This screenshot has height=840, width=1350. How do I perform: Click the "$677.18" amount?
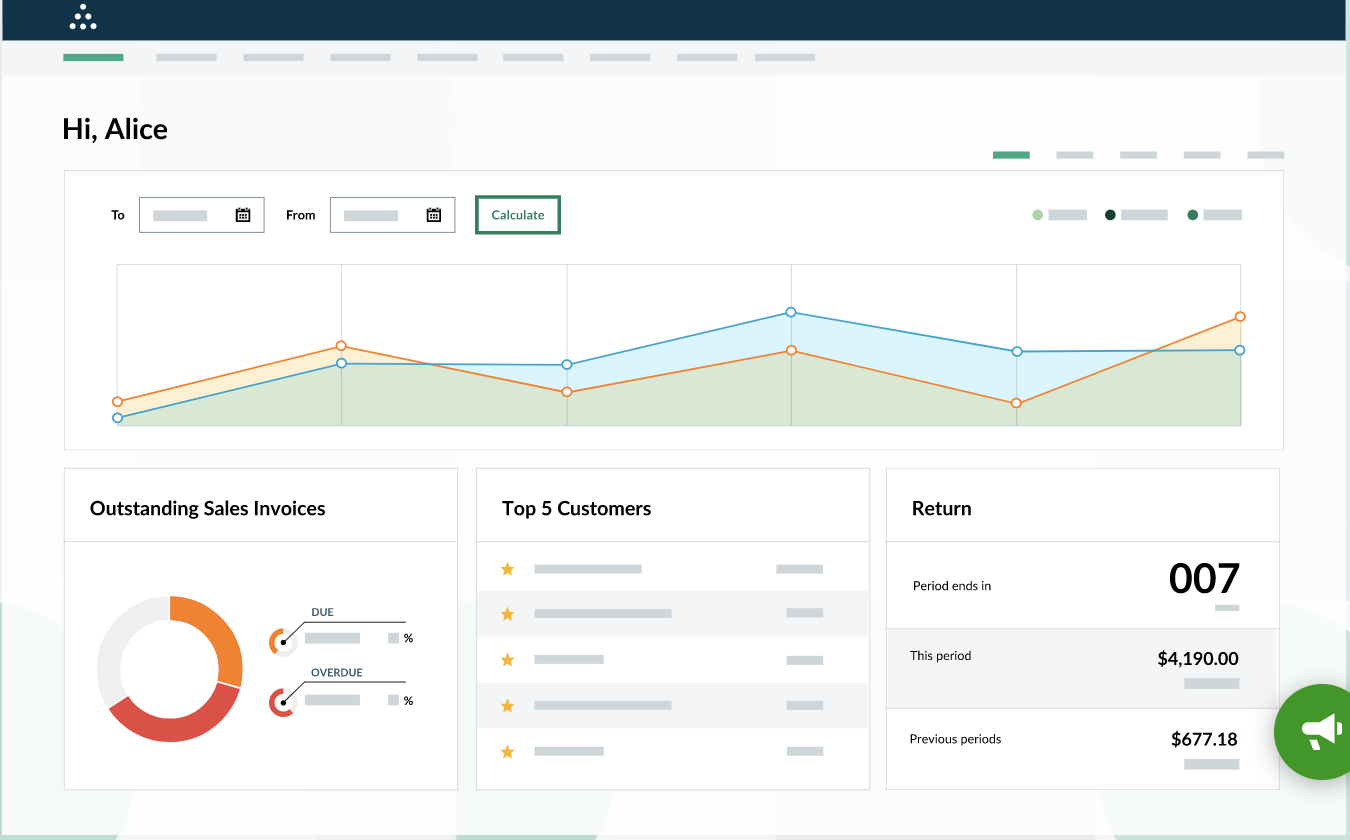pyautogui.click(x=1204, y=740)
